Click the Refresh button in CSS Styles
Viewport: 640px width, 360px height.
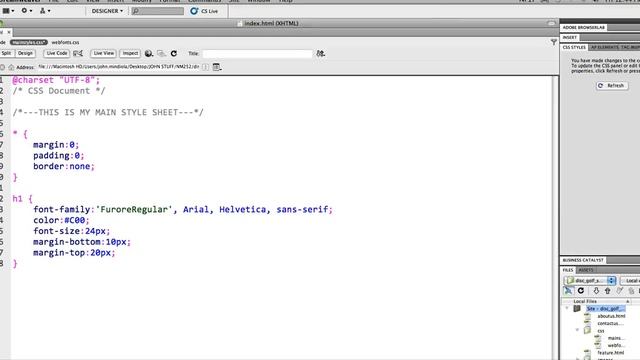[612, 86]
